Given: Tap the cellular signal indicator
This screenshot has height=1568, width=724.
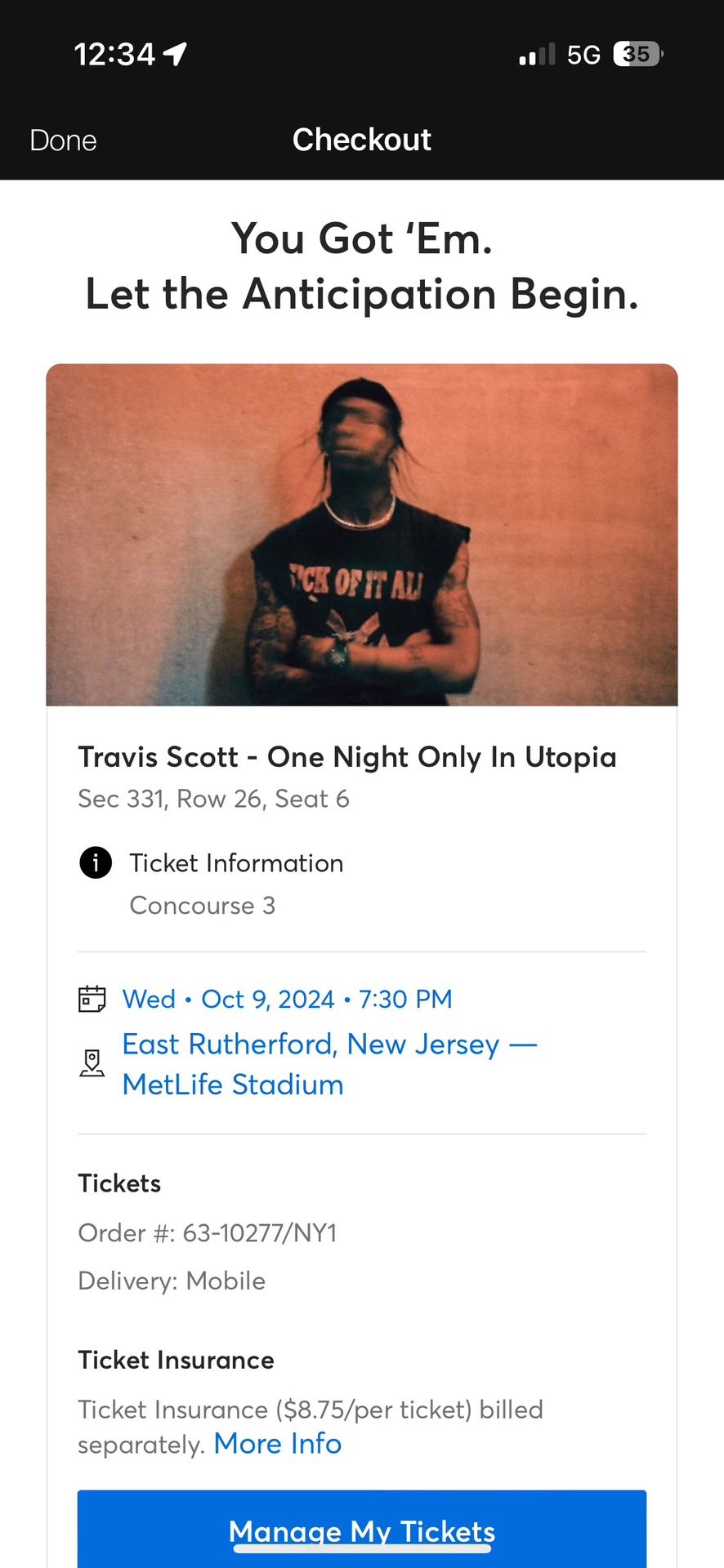Looking at the screenshot, I should coord(535,54).
